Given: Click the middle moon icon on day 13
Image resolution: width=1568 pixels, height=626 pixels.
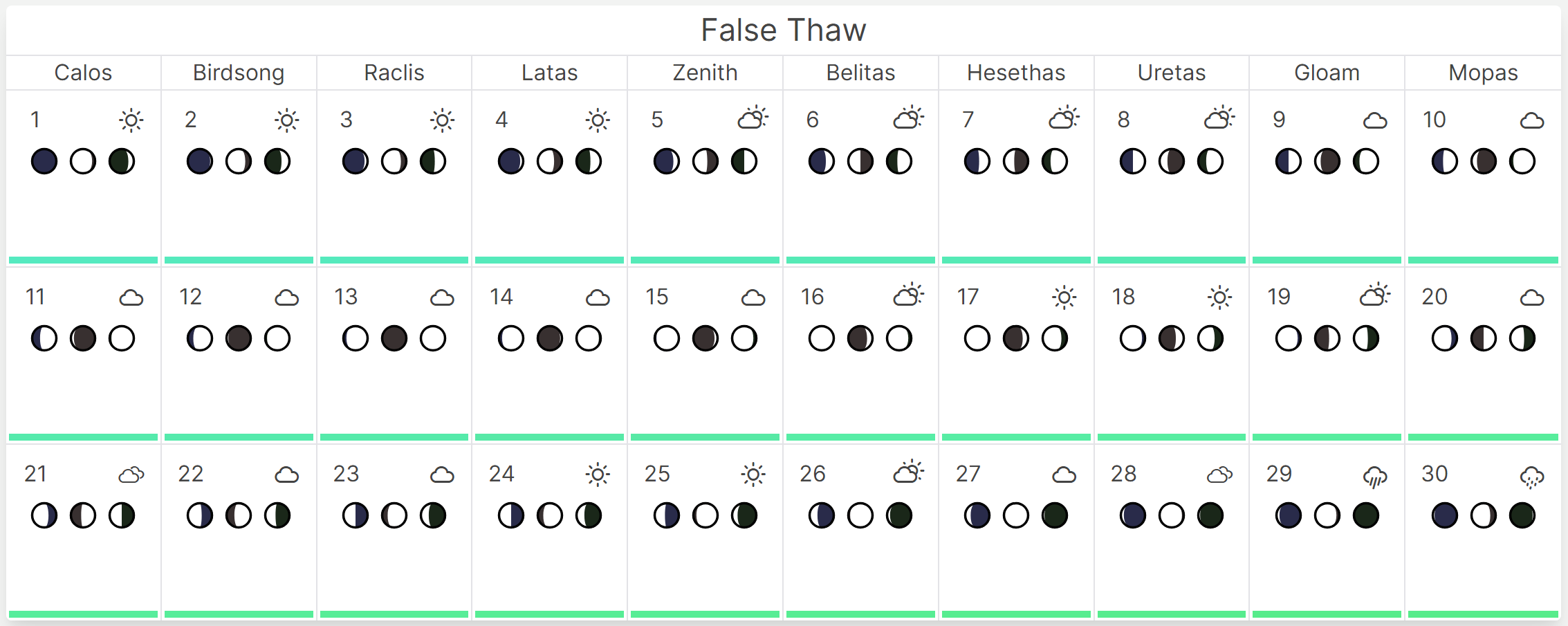Looking at the screenshot, I should point(394,338).
